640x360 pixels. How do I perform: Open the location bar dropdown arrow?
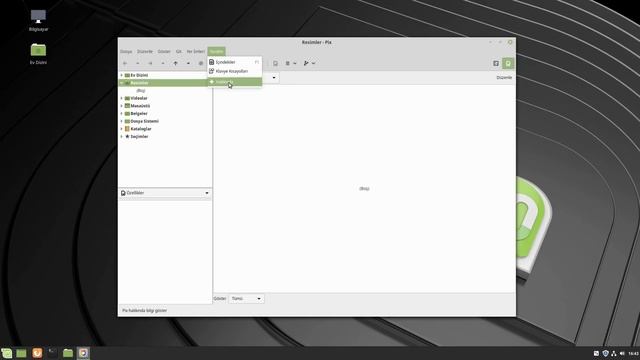click(x=274, y=78)
